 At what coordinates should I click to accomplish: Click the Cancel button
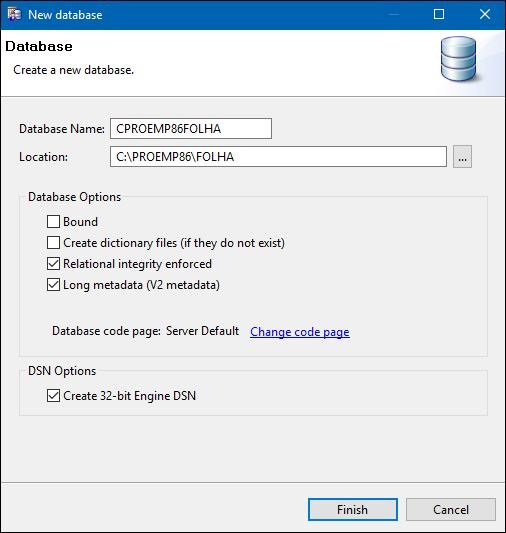pyautogui.click(x=451, y=510)
